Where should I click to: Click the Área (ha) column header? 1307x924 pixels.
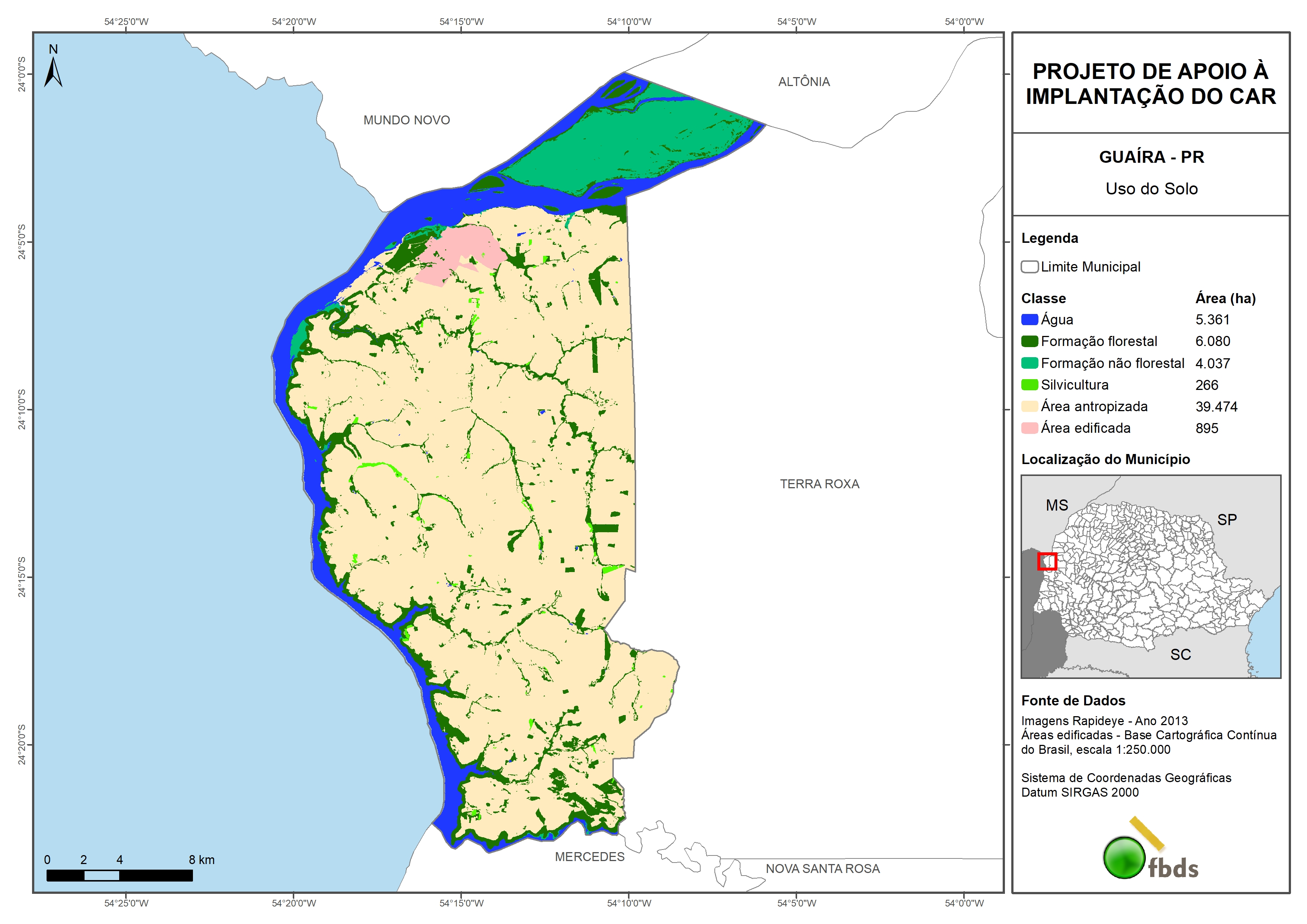click(x=1225, y=298)
